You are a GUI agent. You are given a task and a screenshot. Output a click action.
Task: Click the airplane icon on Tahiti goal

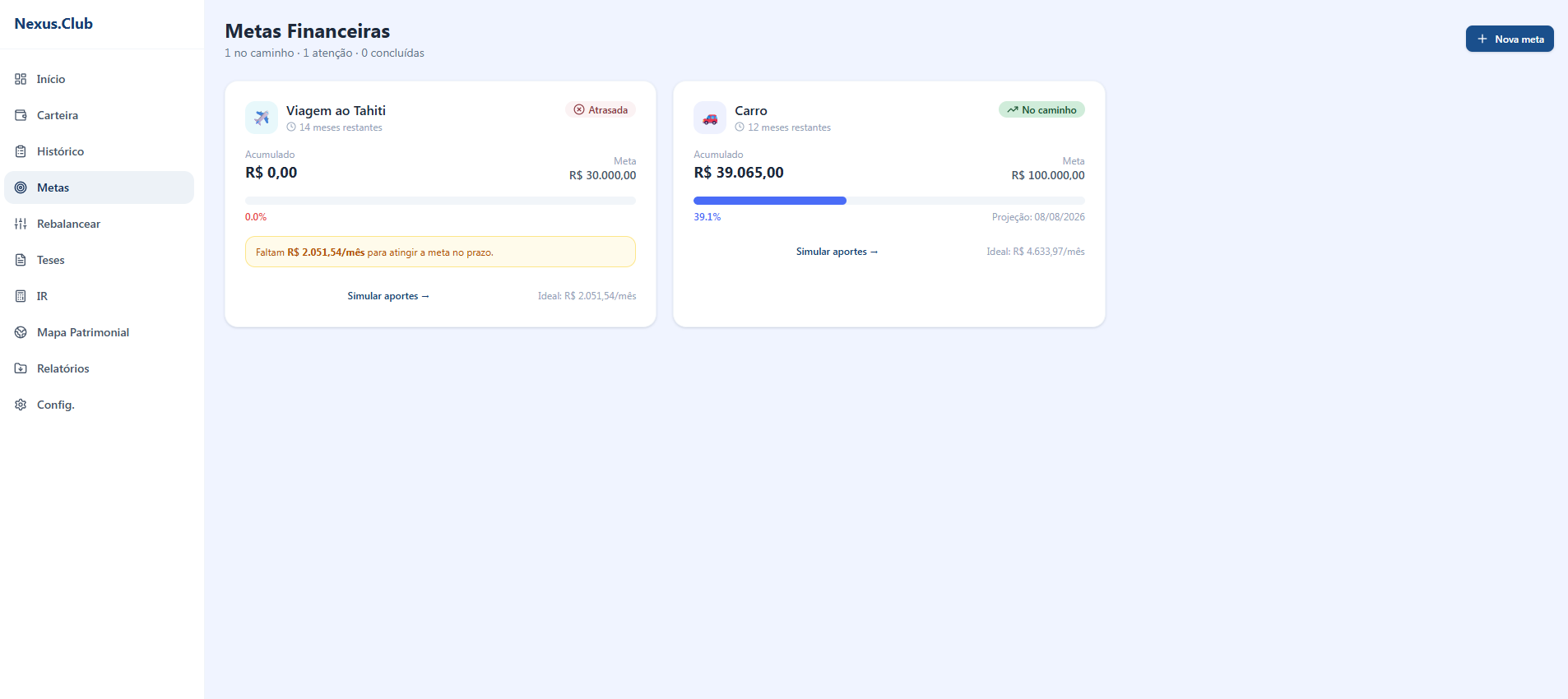pyautogui.click(x=262, y=118)
